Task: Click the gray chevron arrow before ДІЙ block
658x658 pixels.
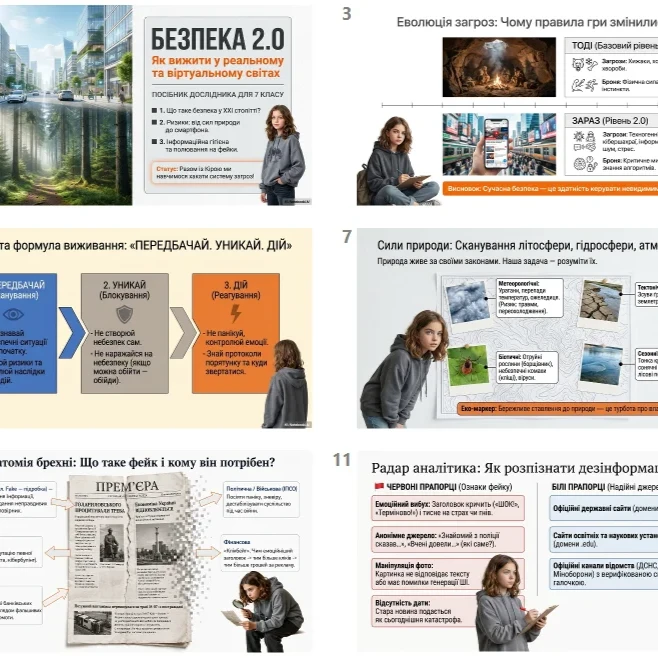Action: pos(183,333)
